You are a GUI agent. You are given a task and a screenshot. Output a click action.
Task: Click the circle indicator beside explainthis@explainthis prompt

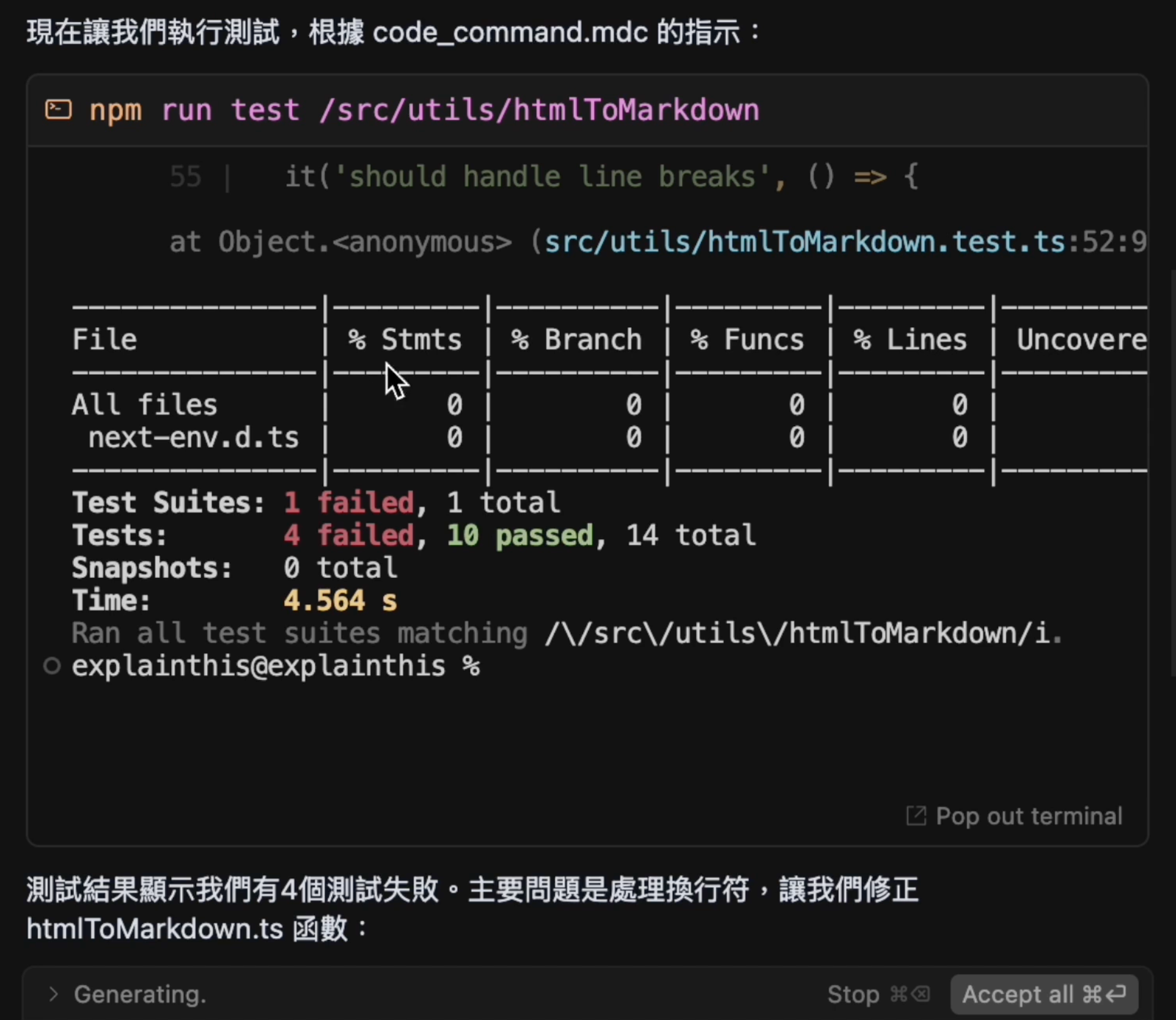coord(52,667)
